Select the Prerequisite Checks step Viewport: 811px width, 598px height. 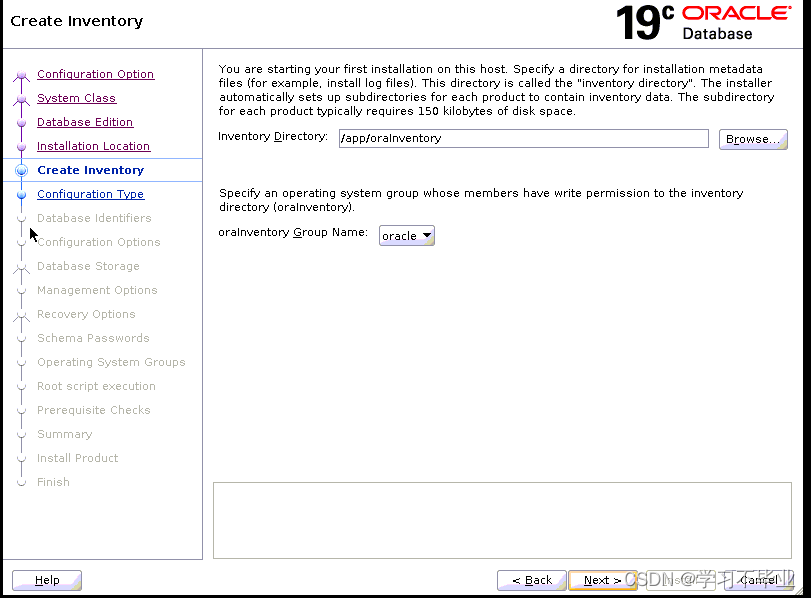(x=94, y=410)
